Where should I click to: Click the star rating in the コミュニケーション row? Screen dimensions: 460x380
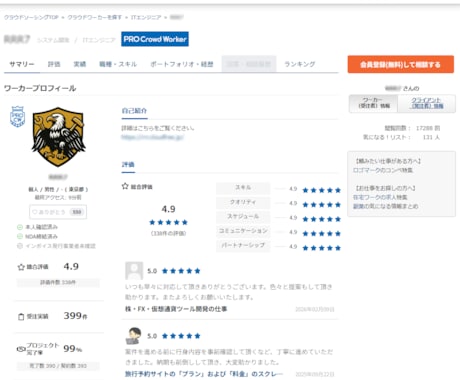tap(321, 233)
